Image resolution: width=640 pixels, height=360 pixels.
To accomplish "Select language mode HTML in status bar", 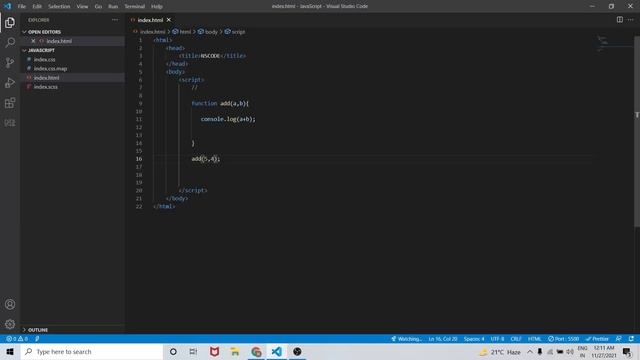I will (x=534, y=339).
